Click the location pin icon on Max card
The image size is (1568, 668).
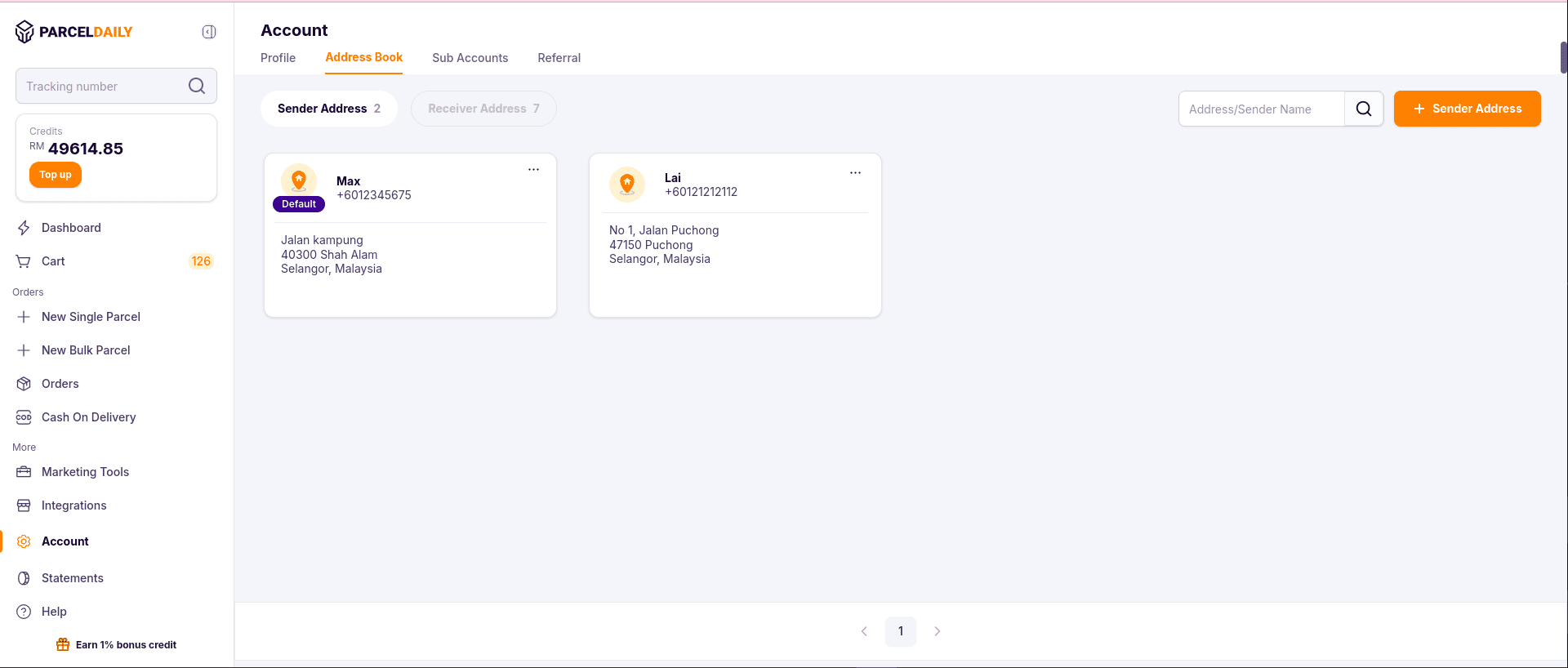tap(299, 180)
